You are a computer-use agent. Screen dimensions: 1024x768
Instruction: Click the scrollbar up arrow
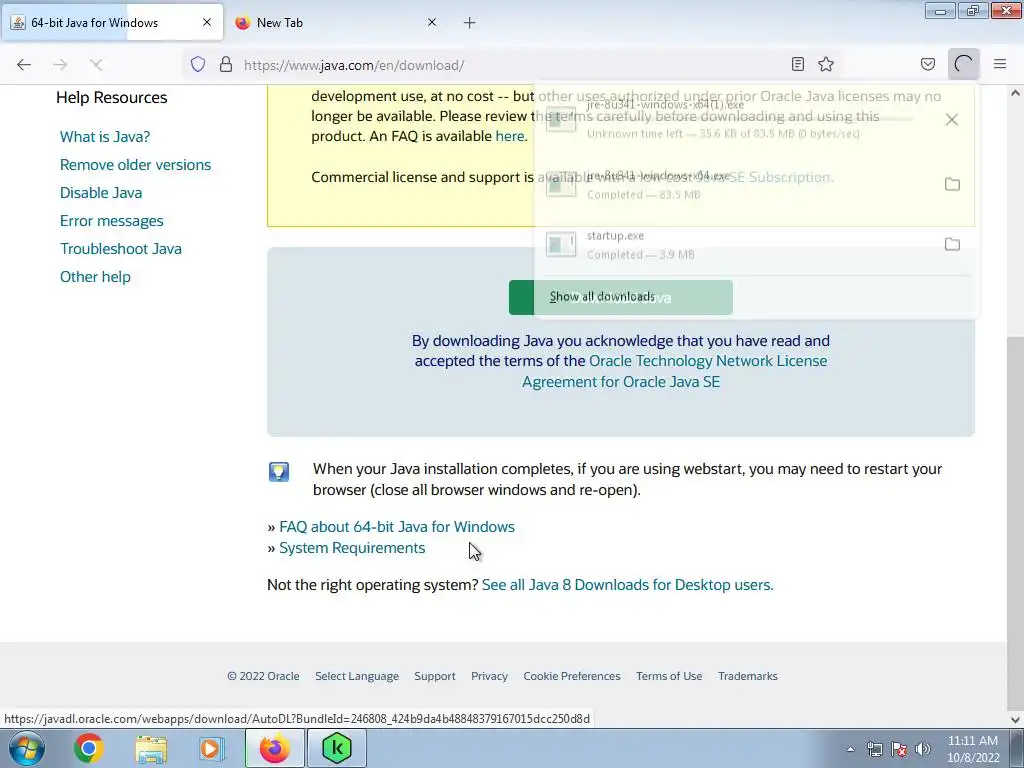pos(1016,93)
